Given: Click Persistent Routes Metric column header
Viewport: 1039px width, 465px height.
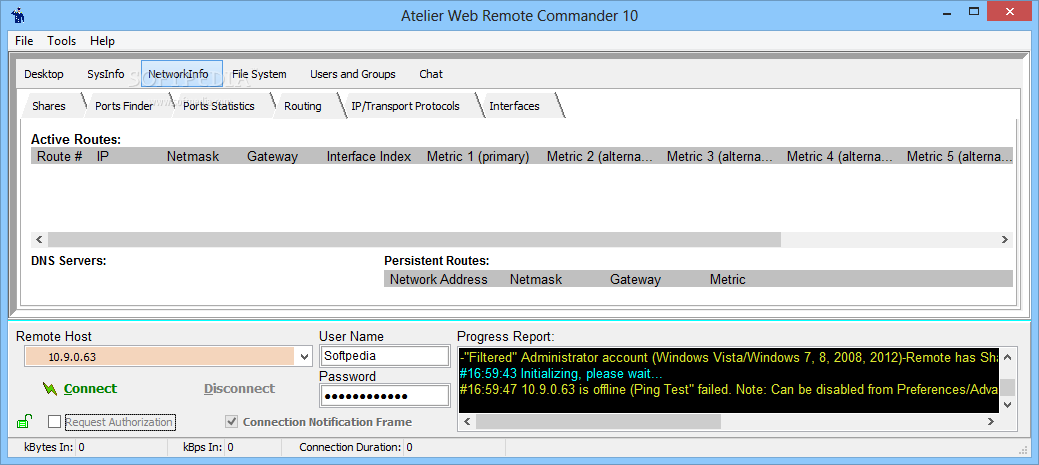Looking at the screenshot, I should click(754, 279).
